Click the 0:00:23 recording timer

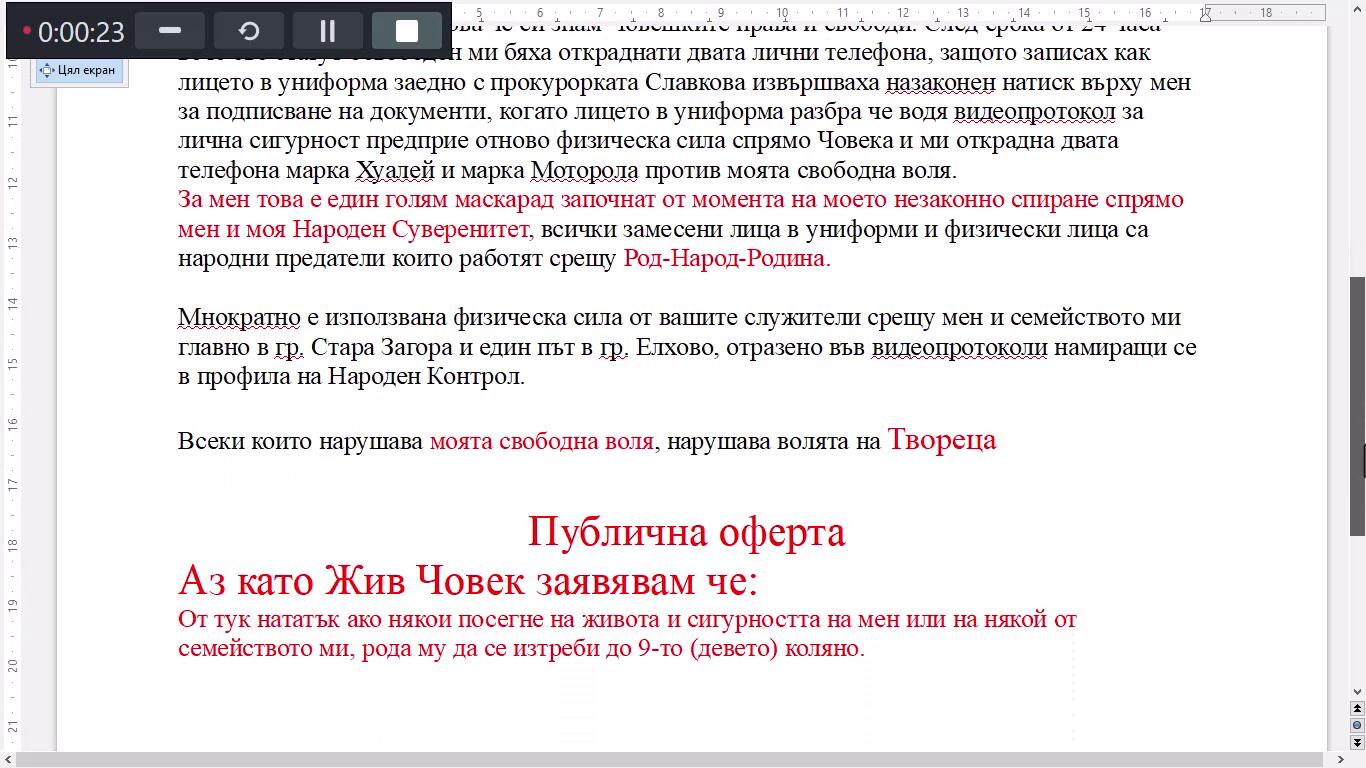point(80,32)
